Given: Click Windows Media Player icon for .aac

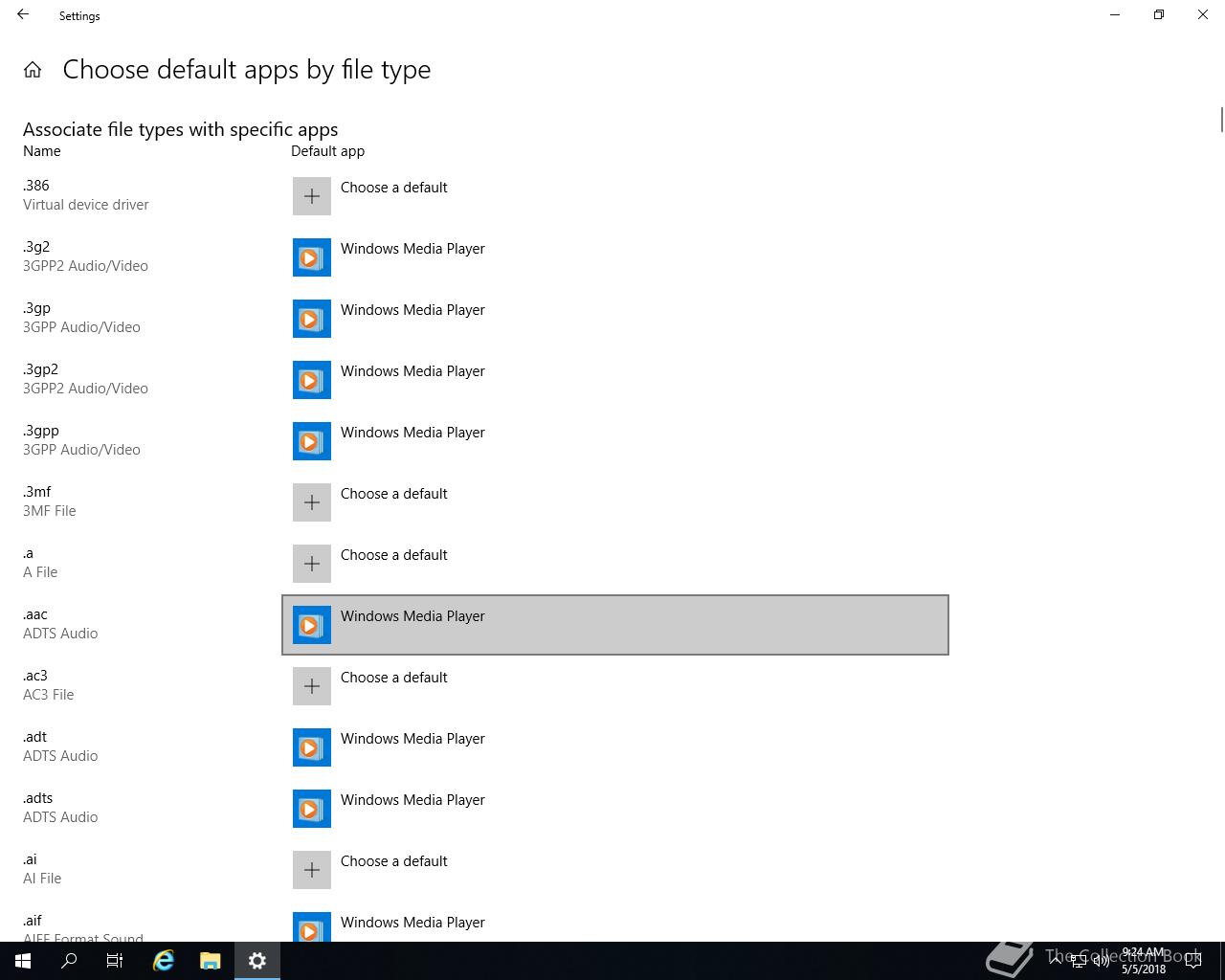Looking at the screenshot, I should (x=312, y=625).
